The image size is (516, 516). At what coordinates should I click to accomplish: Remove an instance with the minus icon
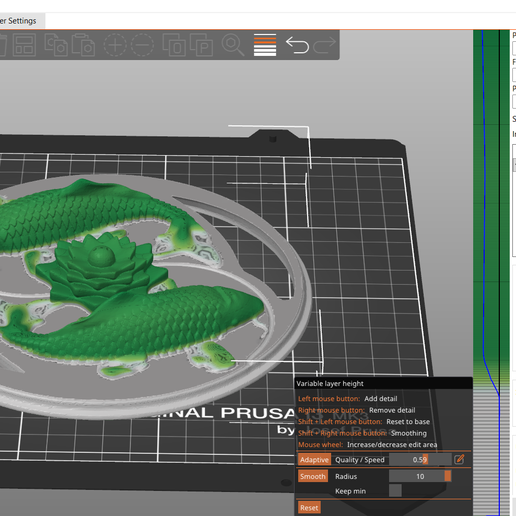pyautogui.click(x=142, y=45)
